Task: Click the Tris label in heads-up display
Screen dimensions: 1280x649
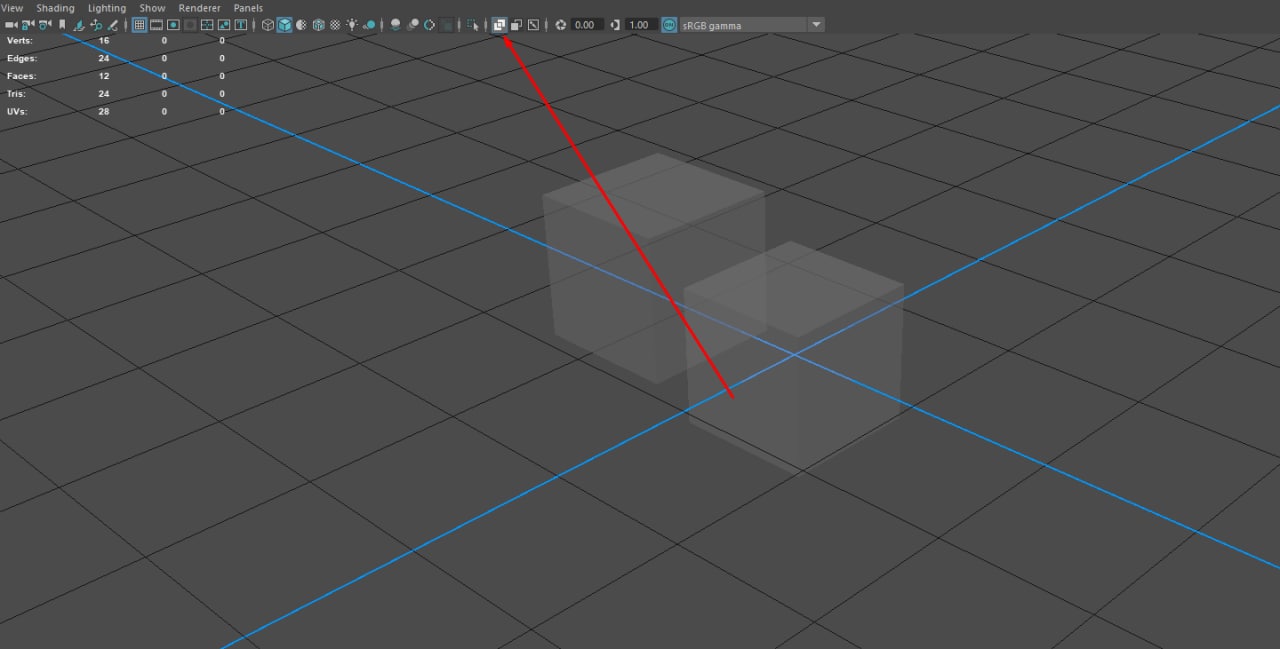Action: point(16,94)
